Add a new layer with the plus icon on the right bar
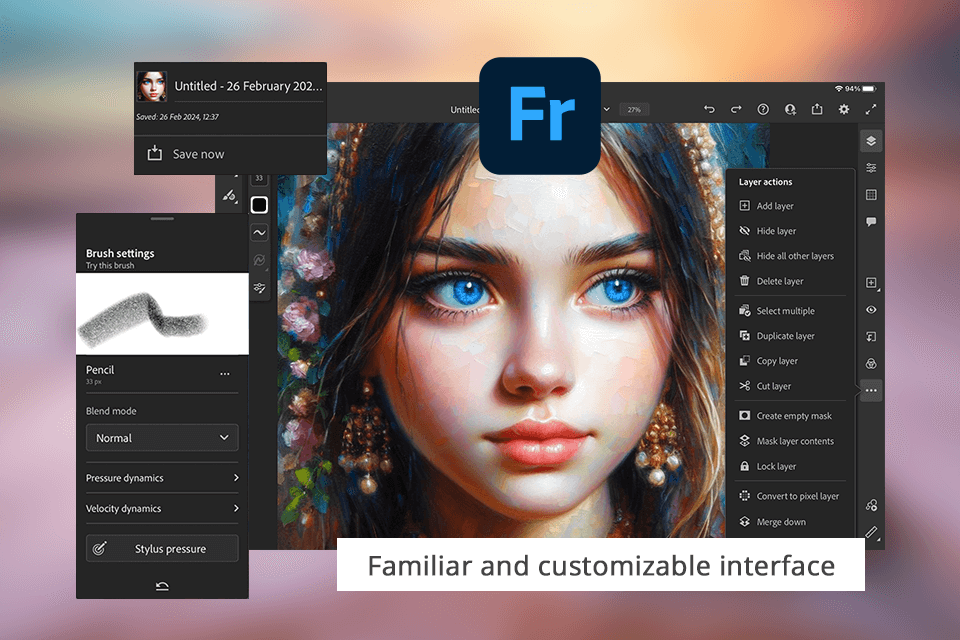 tap(871, 283)
